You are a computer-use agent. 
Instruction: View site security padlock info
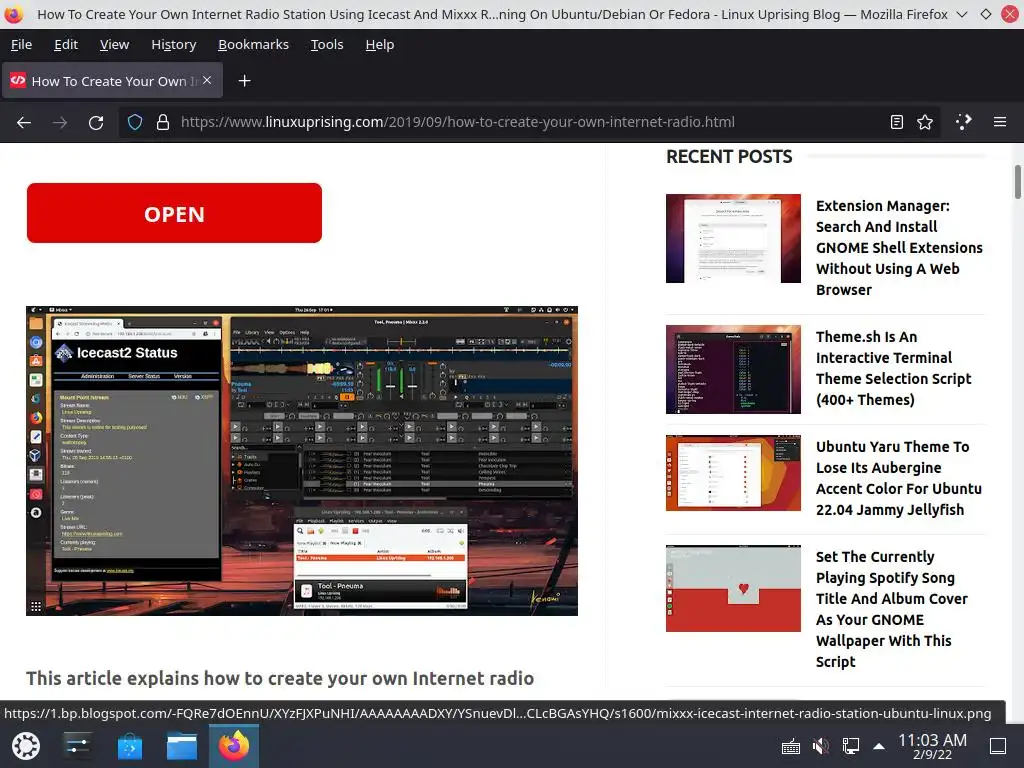(163, 122)
